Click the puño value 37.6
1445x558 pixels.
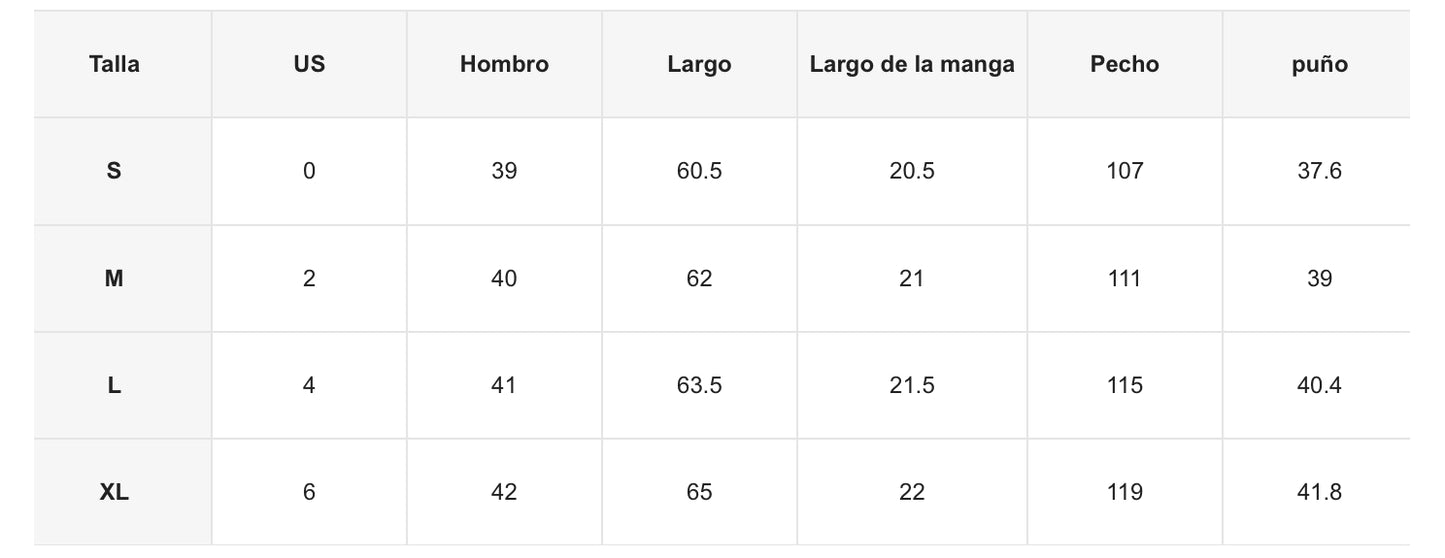click(x=1319, y=171)
